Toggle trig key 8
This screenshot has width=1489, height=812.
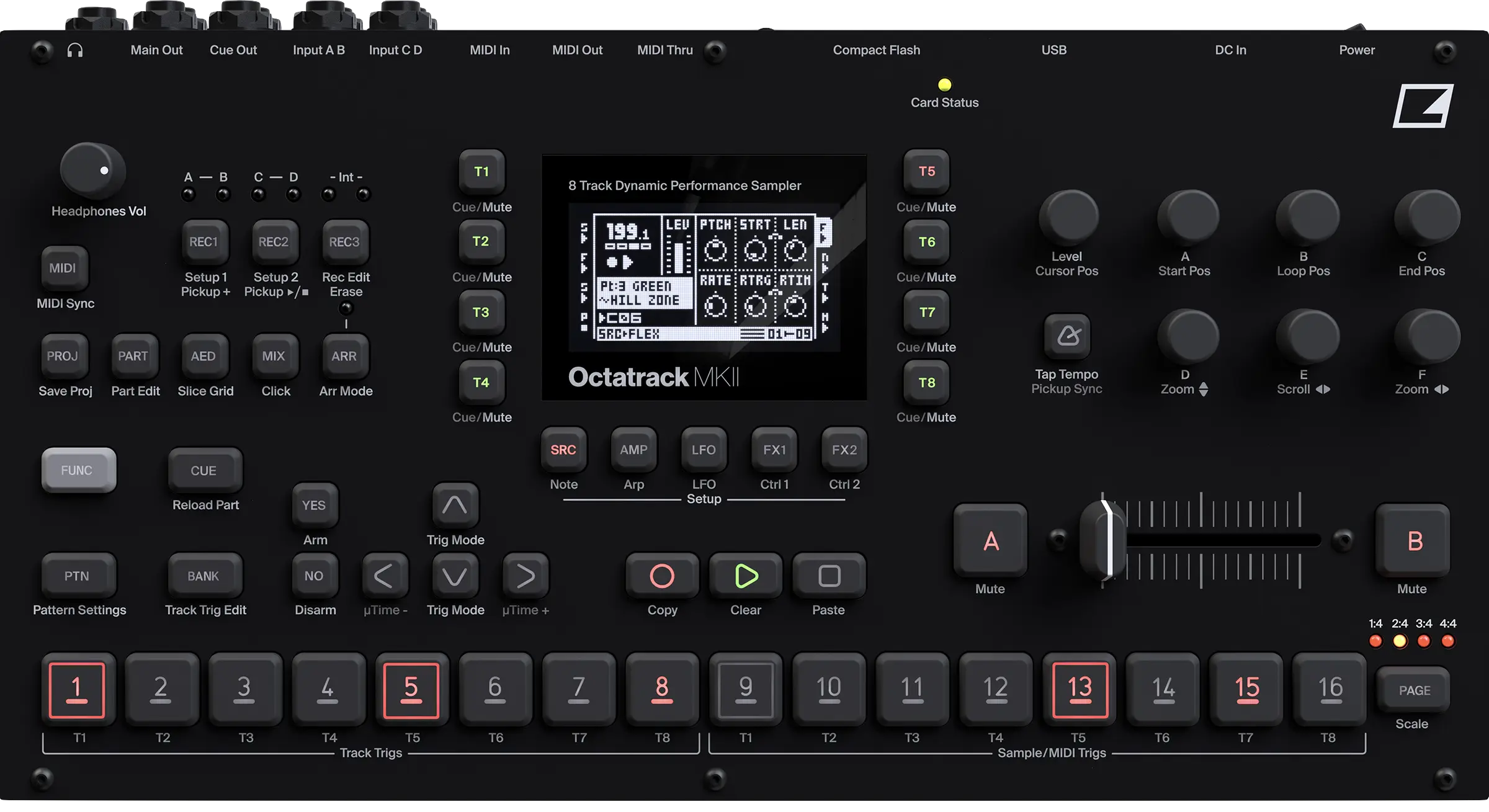pos(662,690)
